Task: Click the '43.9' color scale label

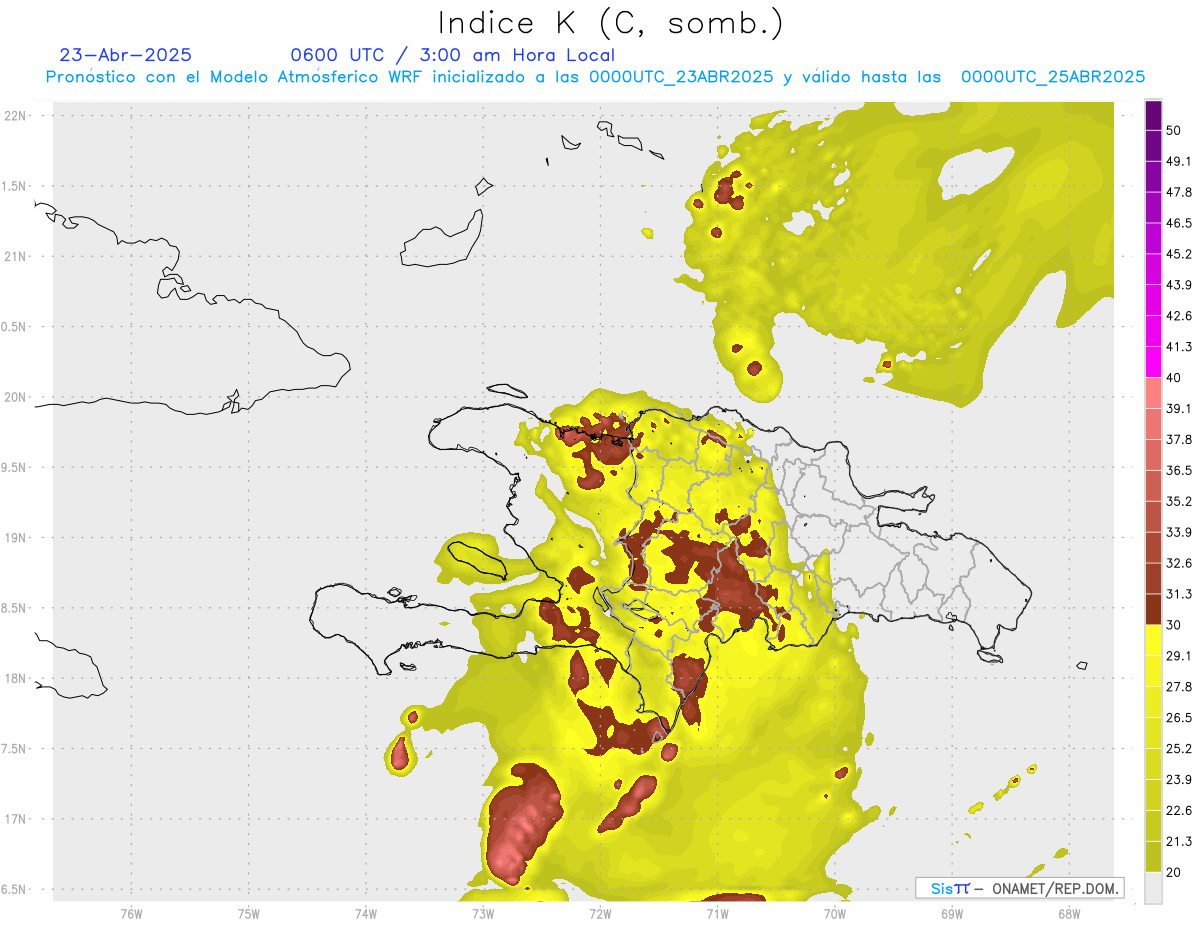Action: click(1179, 285)
